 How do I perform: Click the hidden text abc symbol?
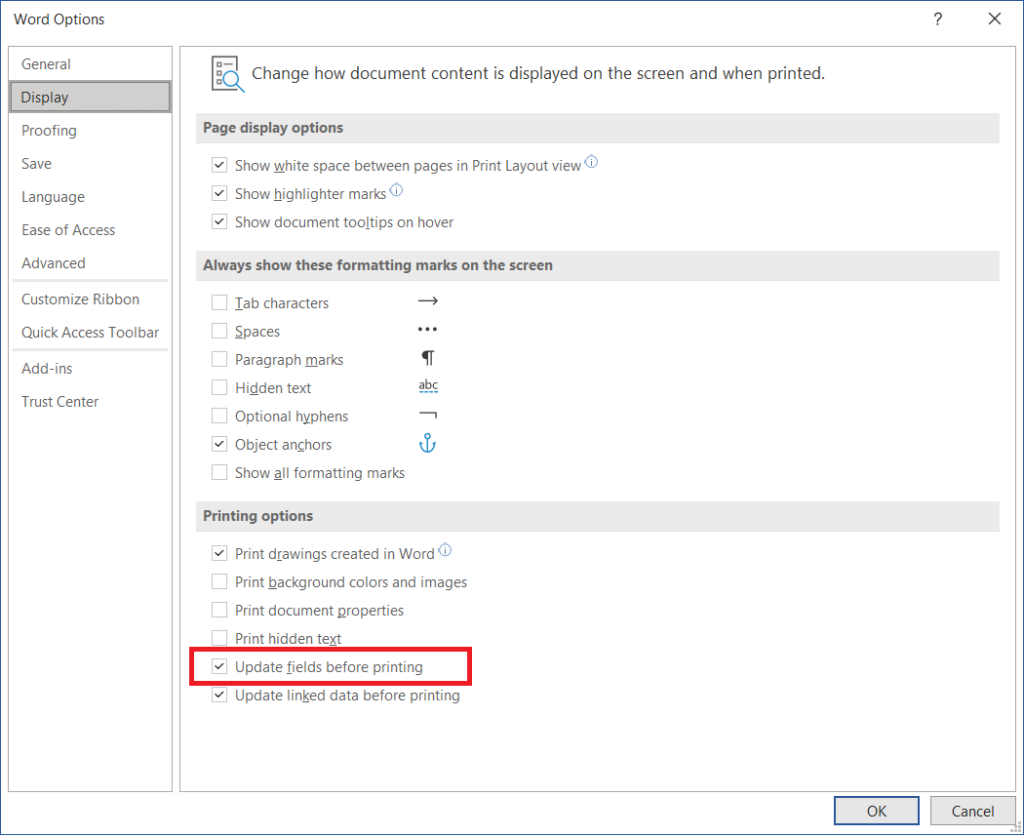[428, 386]
